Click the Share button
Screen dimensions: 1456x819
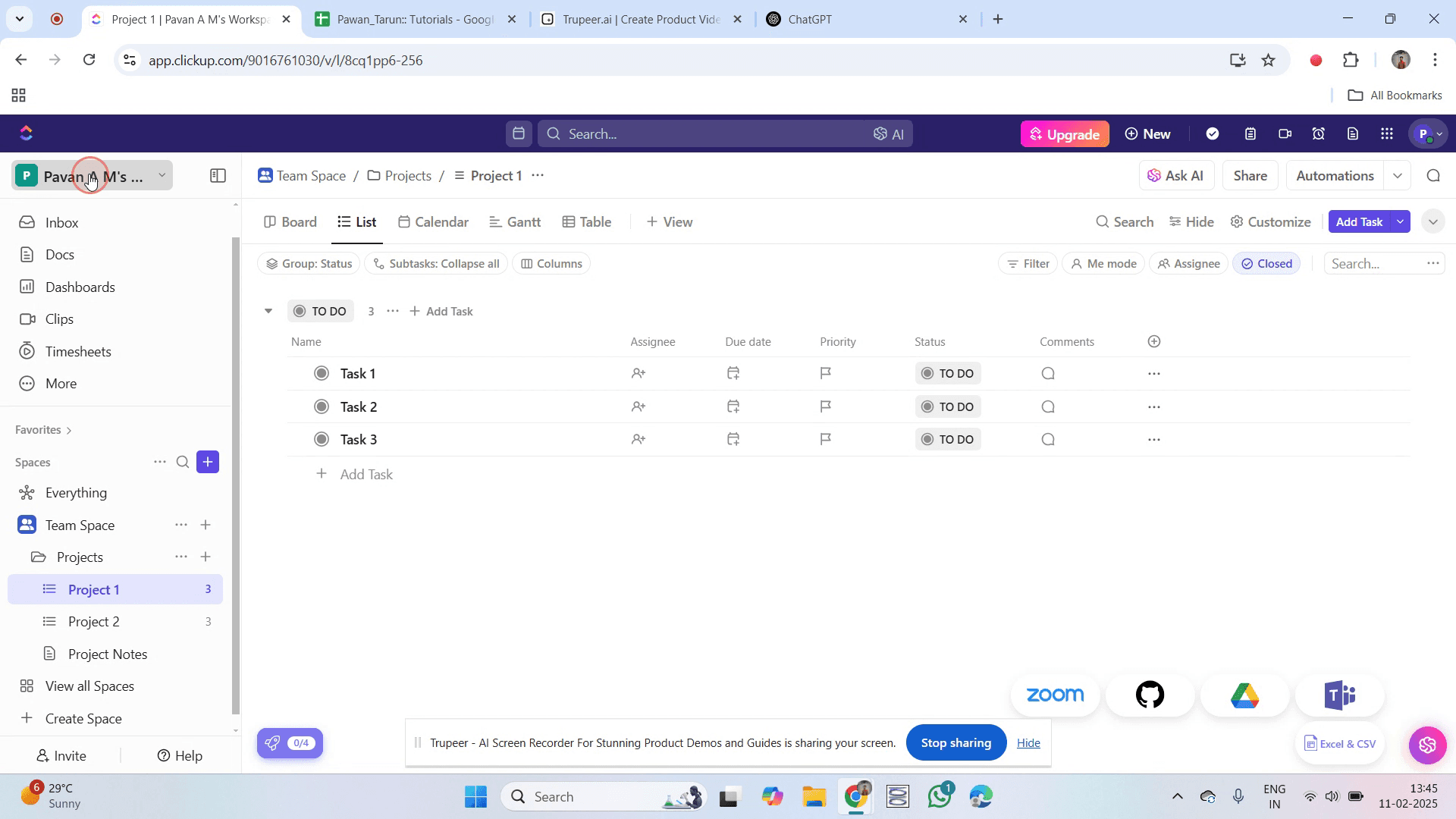[x=1250, y=175]
